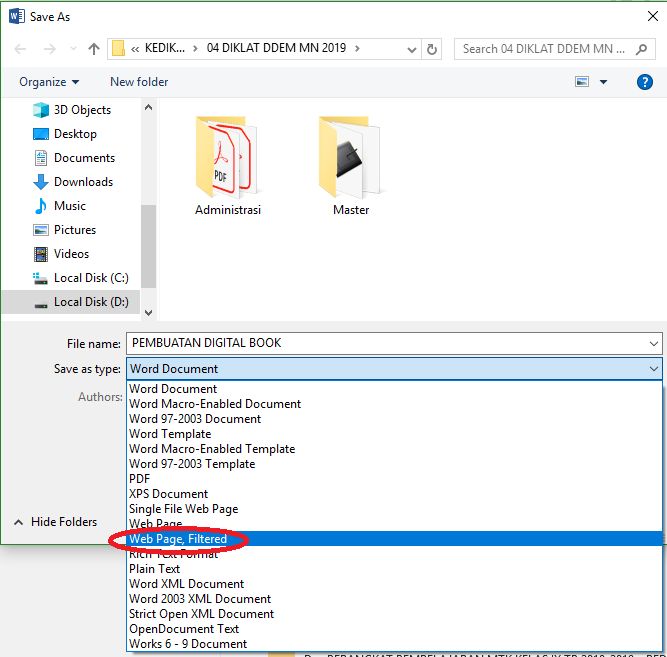This screenshot has height=657, width=667.
Task: Select Documents in navigation pane
Action: tap(74, 158)
